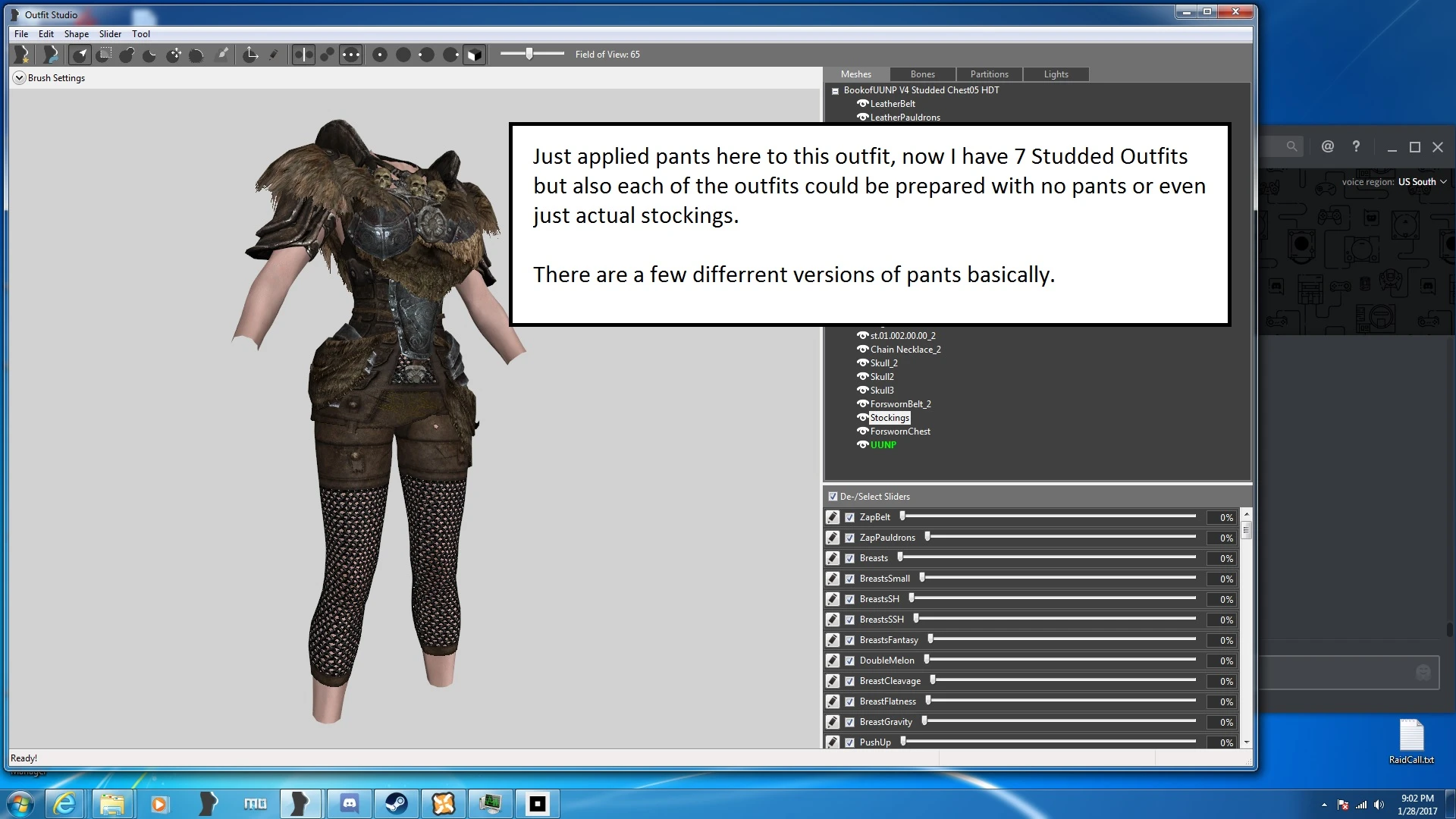
Task: Click the PushUp percent value field
Action: coord(1222,742)
